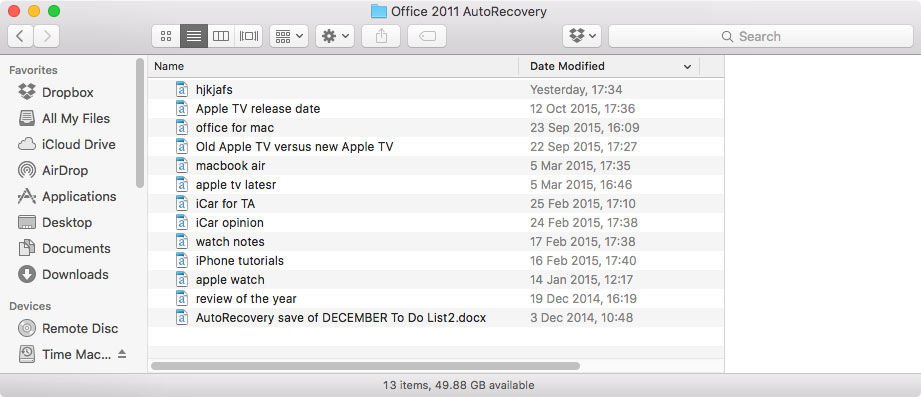Click the Name column header
Viewport: 921px width, 397px height.
pyautogui.click(x=334, y=66)
